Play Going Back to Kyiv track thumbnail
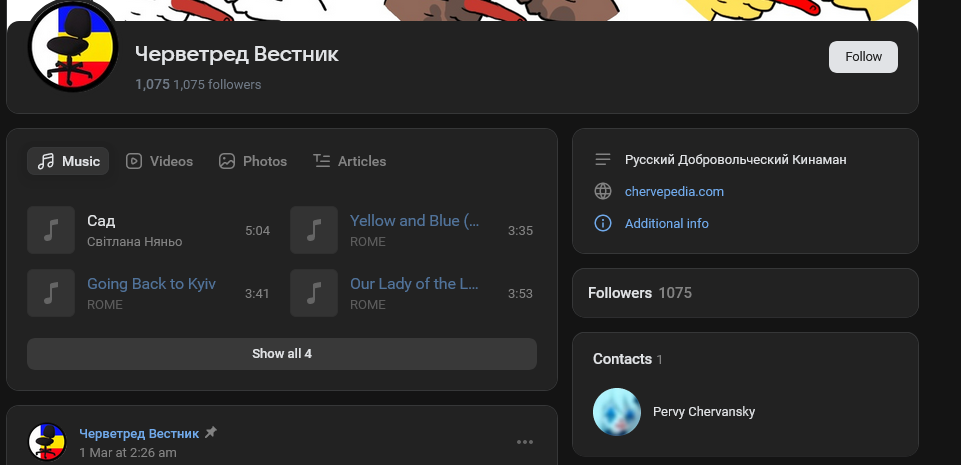Image resolution: width=961 pixels, height=465 pixels. [x=51, y=293]
